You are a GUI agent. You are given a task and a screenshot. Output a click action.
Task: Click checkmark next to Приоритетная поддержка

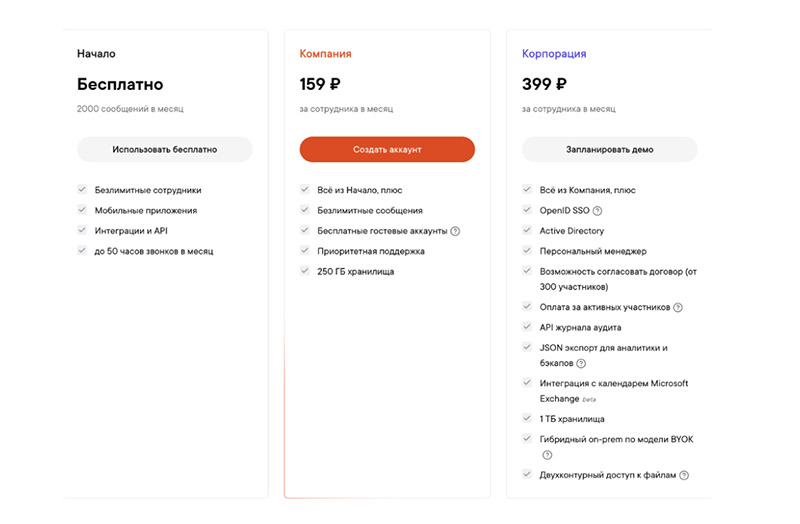pyautogui.click(x=305, y=251)
